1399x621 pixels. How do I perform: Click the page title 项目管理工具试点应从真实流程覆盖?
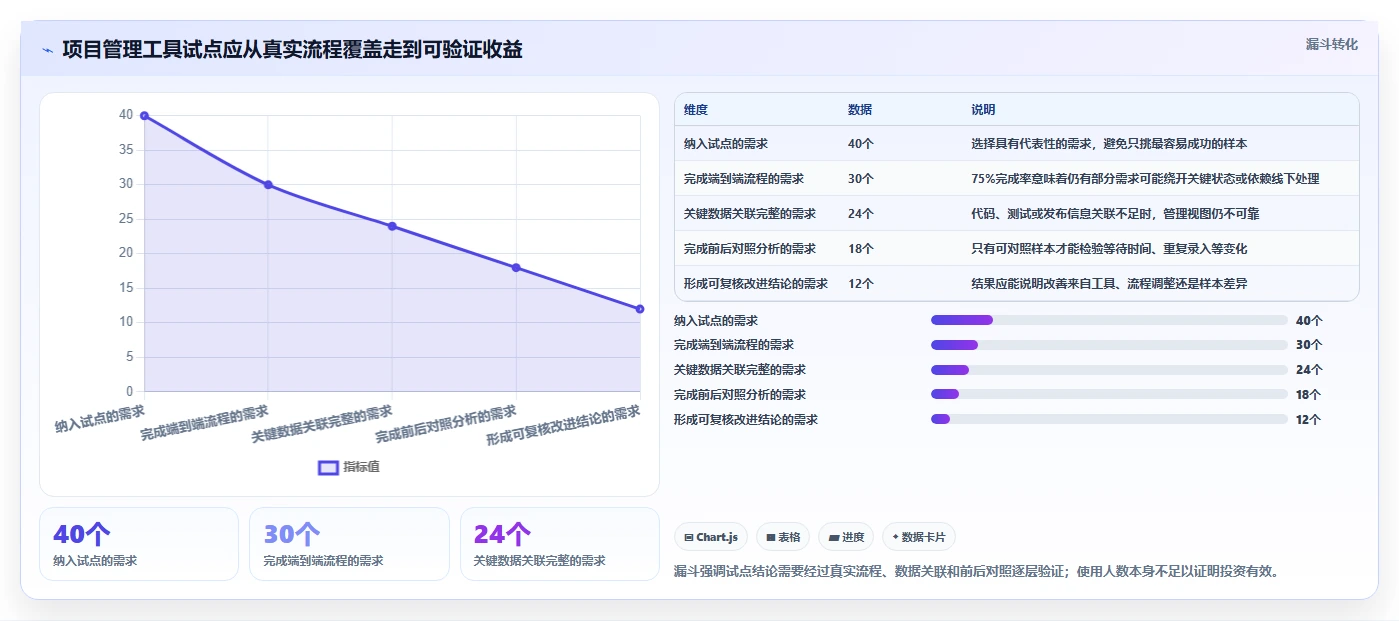tap(292, 50)
